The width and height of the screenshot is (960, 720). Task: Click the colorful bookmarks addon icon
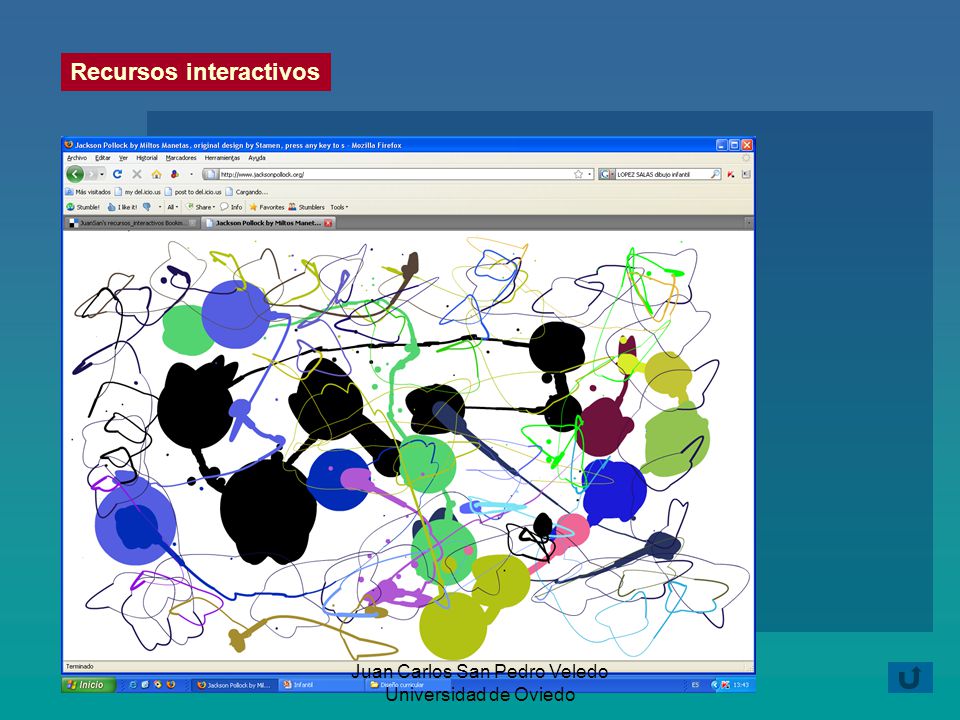[x=175, y=174]
